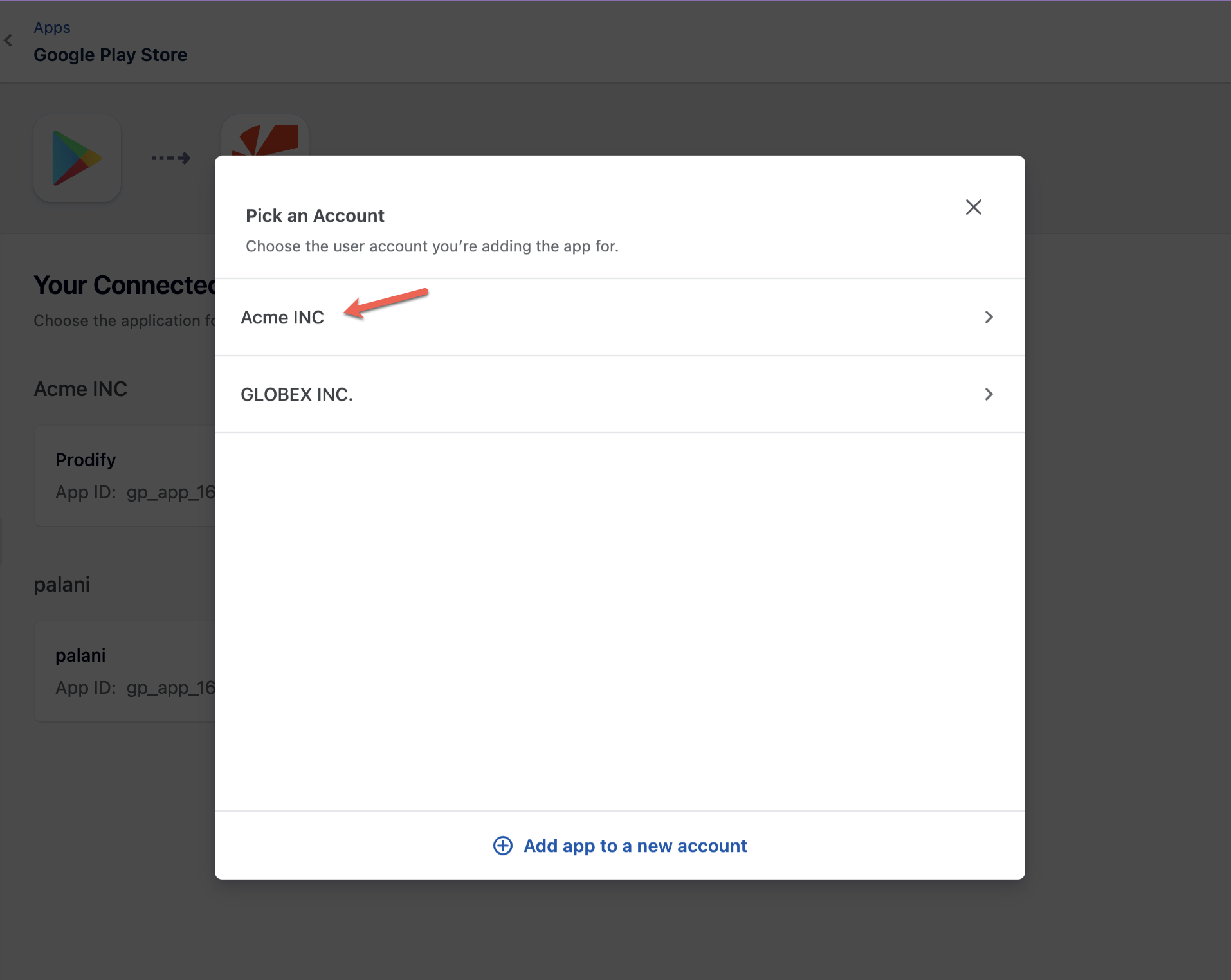Click the Google Play Store page title
The width and height of the screenshot is (1231, 980).
pos(111,55)
